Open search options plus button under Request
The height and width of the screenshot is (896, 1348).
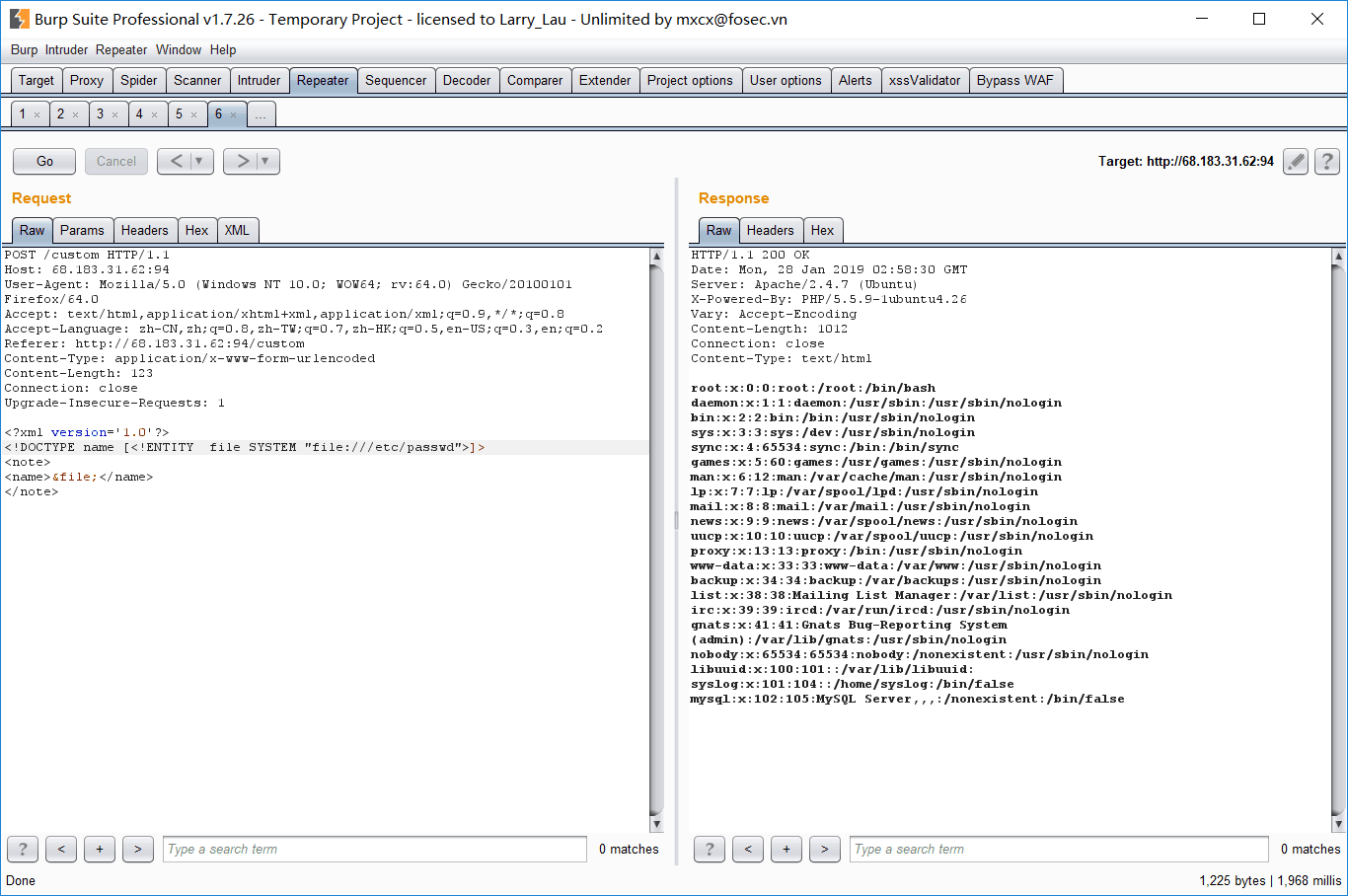click(x=100, y=849)
